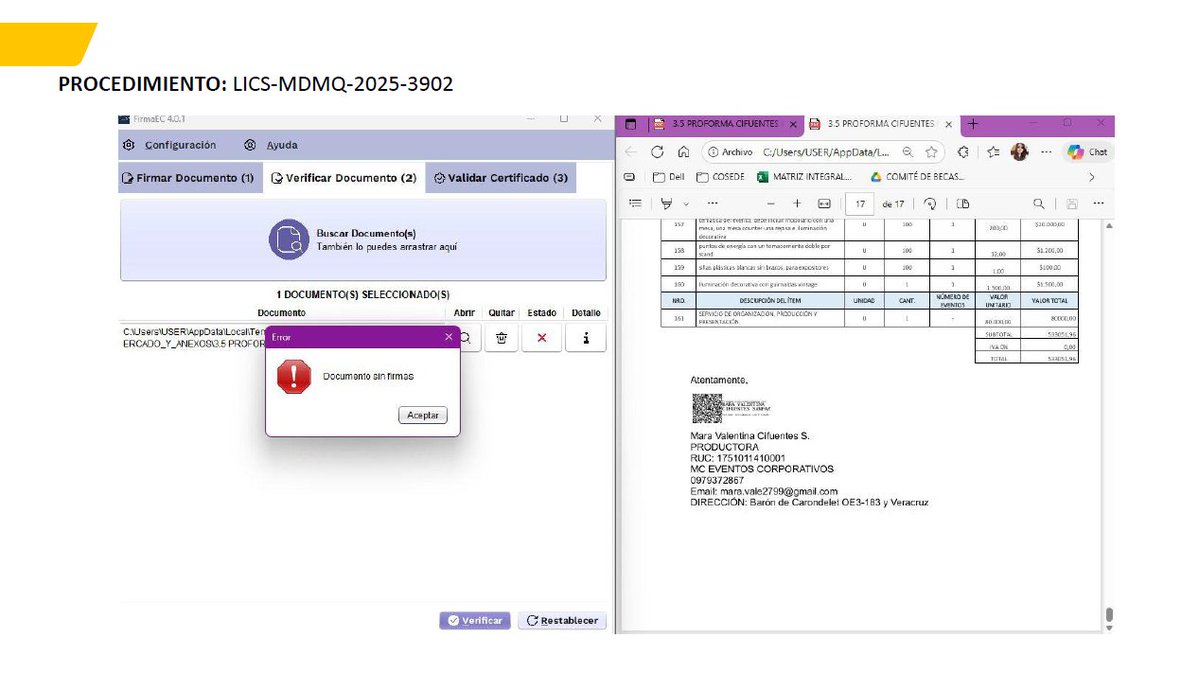1199x673 pixels.
Task: Select the Verificar Documento (2) tab
Action: click(344, 178)
